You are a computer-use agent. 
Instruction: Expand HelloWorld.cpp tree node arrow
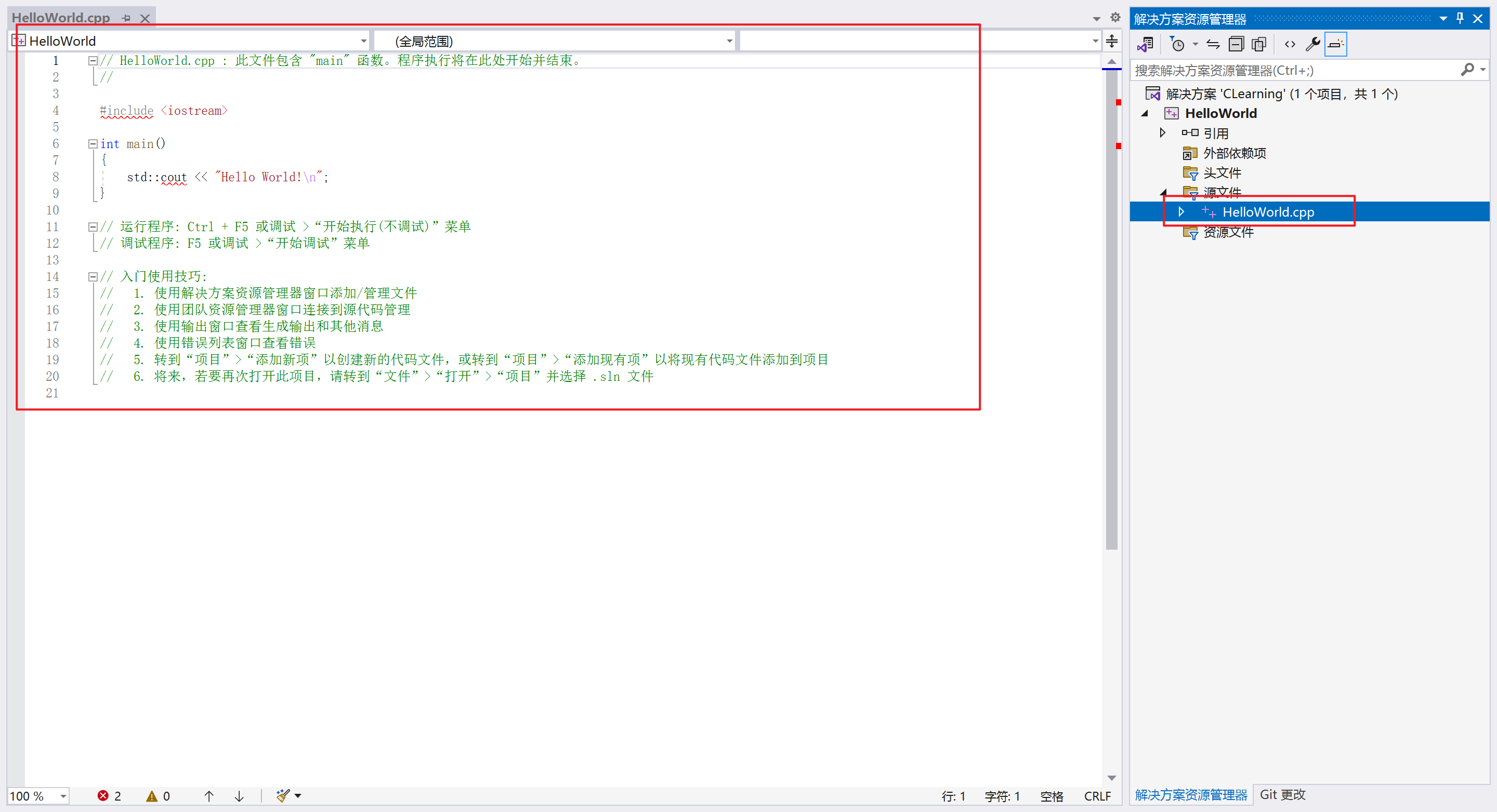tap(1181, 211)
